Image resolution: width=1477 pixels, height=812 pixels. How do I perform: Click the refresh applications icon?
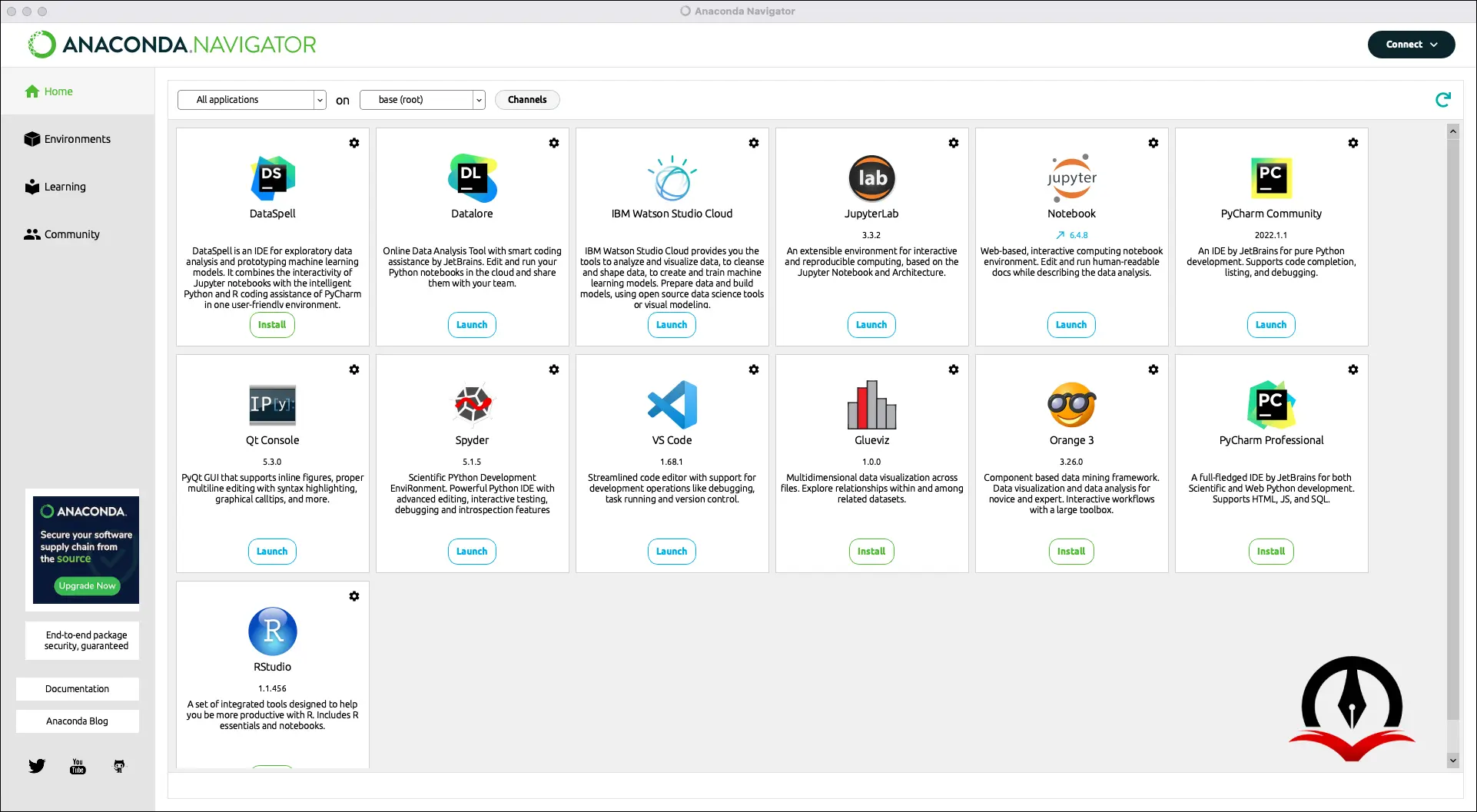click(x=1443, y=100)
